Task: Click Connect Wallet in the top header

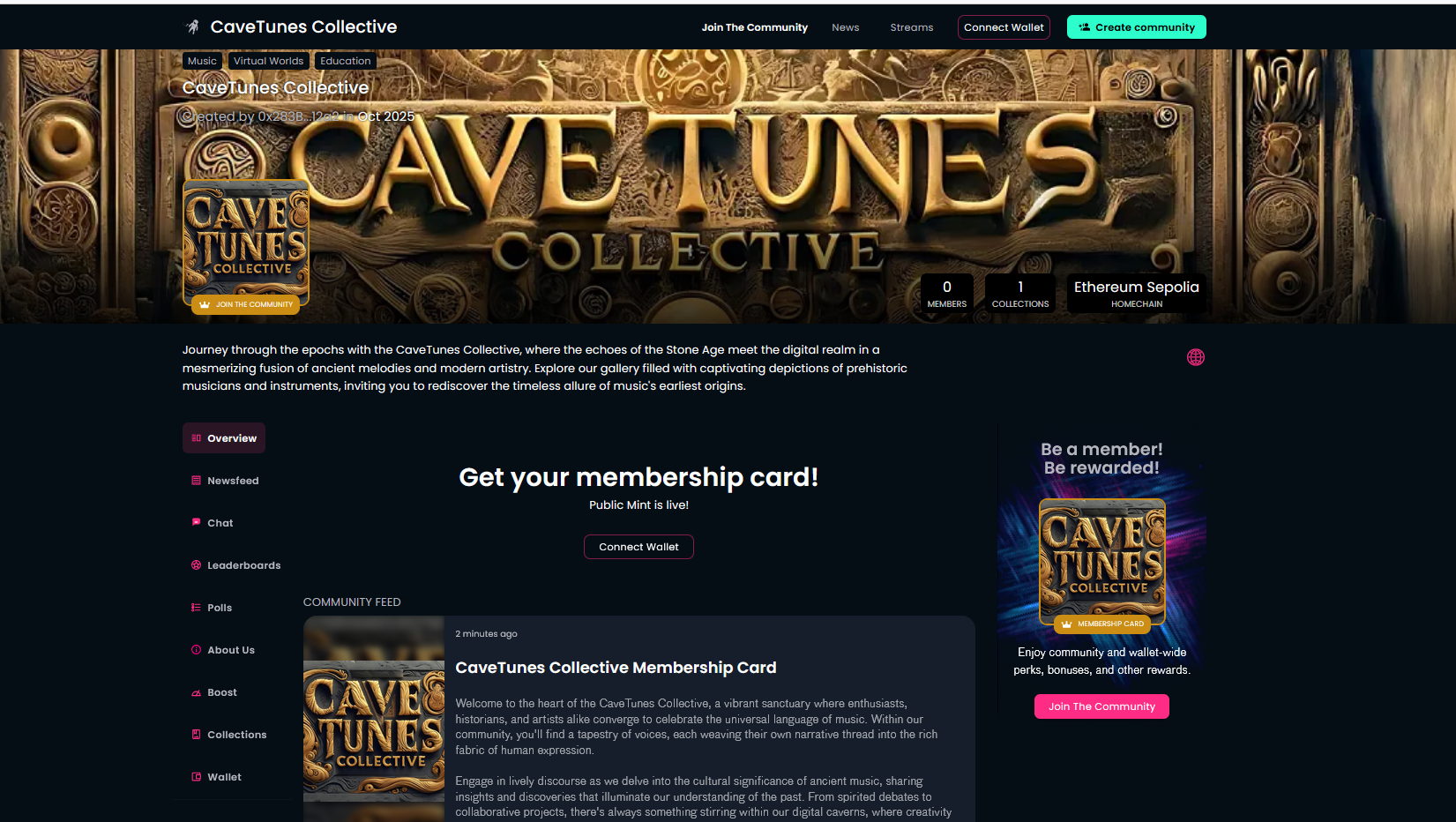Action: click(x=1004, y=27)
